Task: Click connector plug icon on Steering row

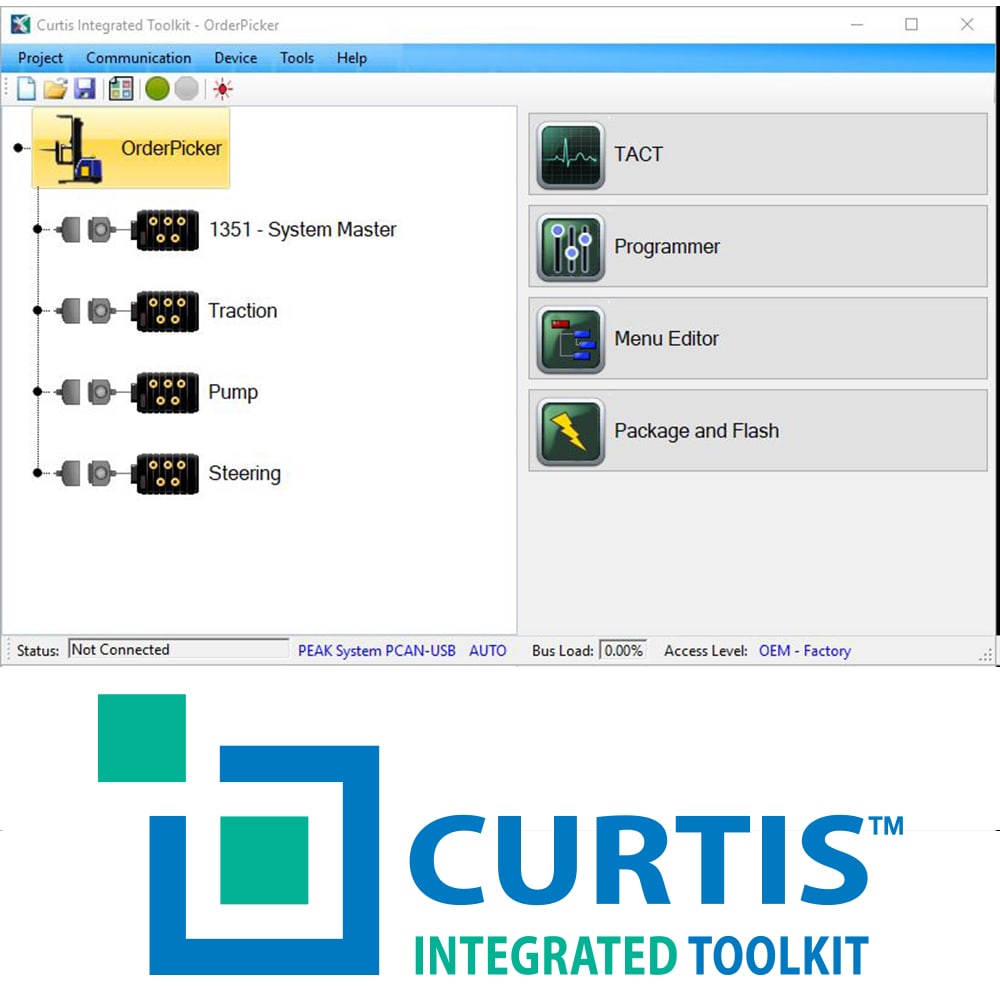Action: pos(86,474)
